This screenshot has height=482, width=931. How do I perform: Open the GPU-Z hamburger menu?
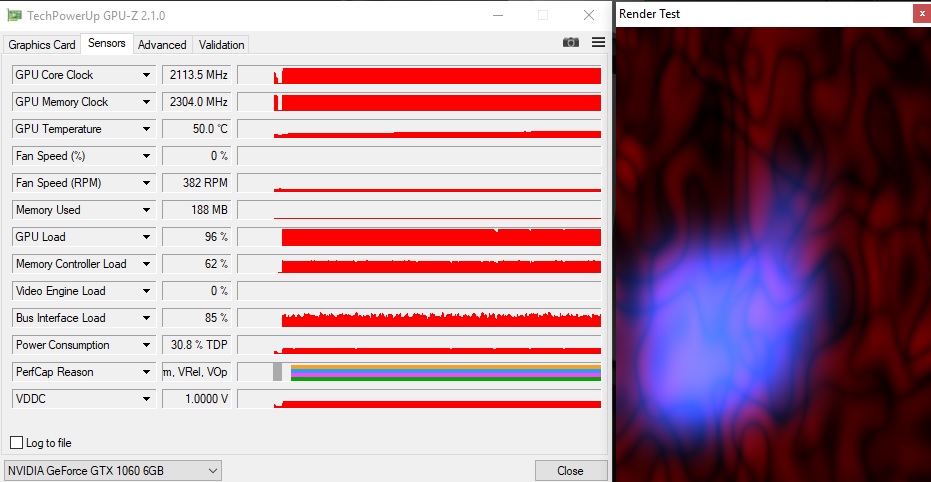(x=598, y=42)
